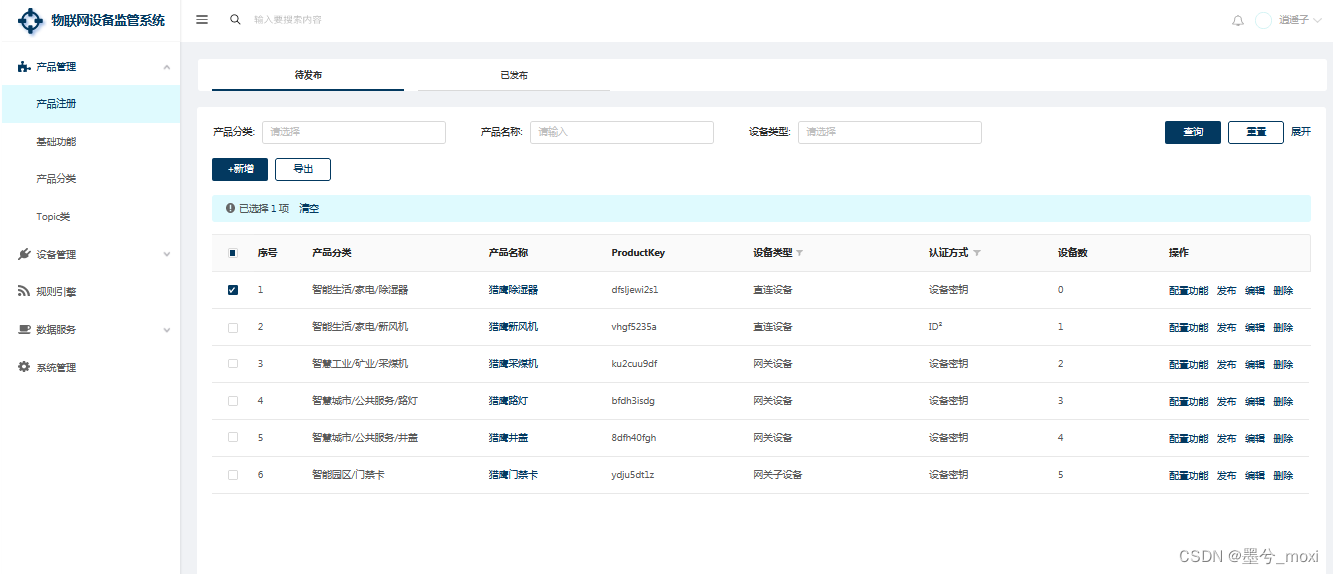Click the 查询 button
The width and height of the screenshot is (1333, 574).
click(1193, 132)
